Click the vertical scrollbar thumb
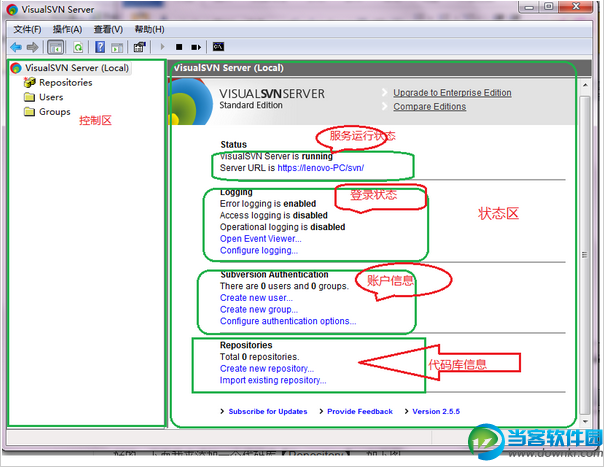Image resolution: width=604 pixels, height=467 pixels. click(585, 254)
